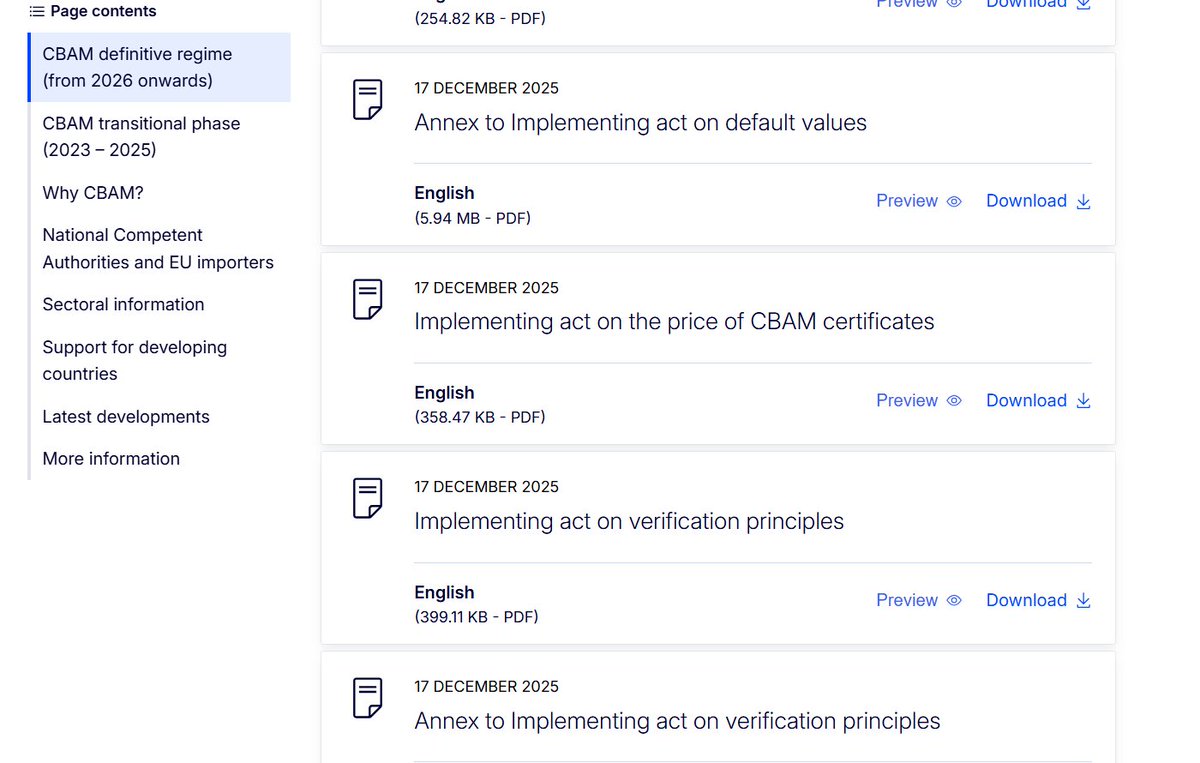Preview the price of CBAM certificates act
The height and width of the screenshot is (763, 1200).
click(907, 401)
